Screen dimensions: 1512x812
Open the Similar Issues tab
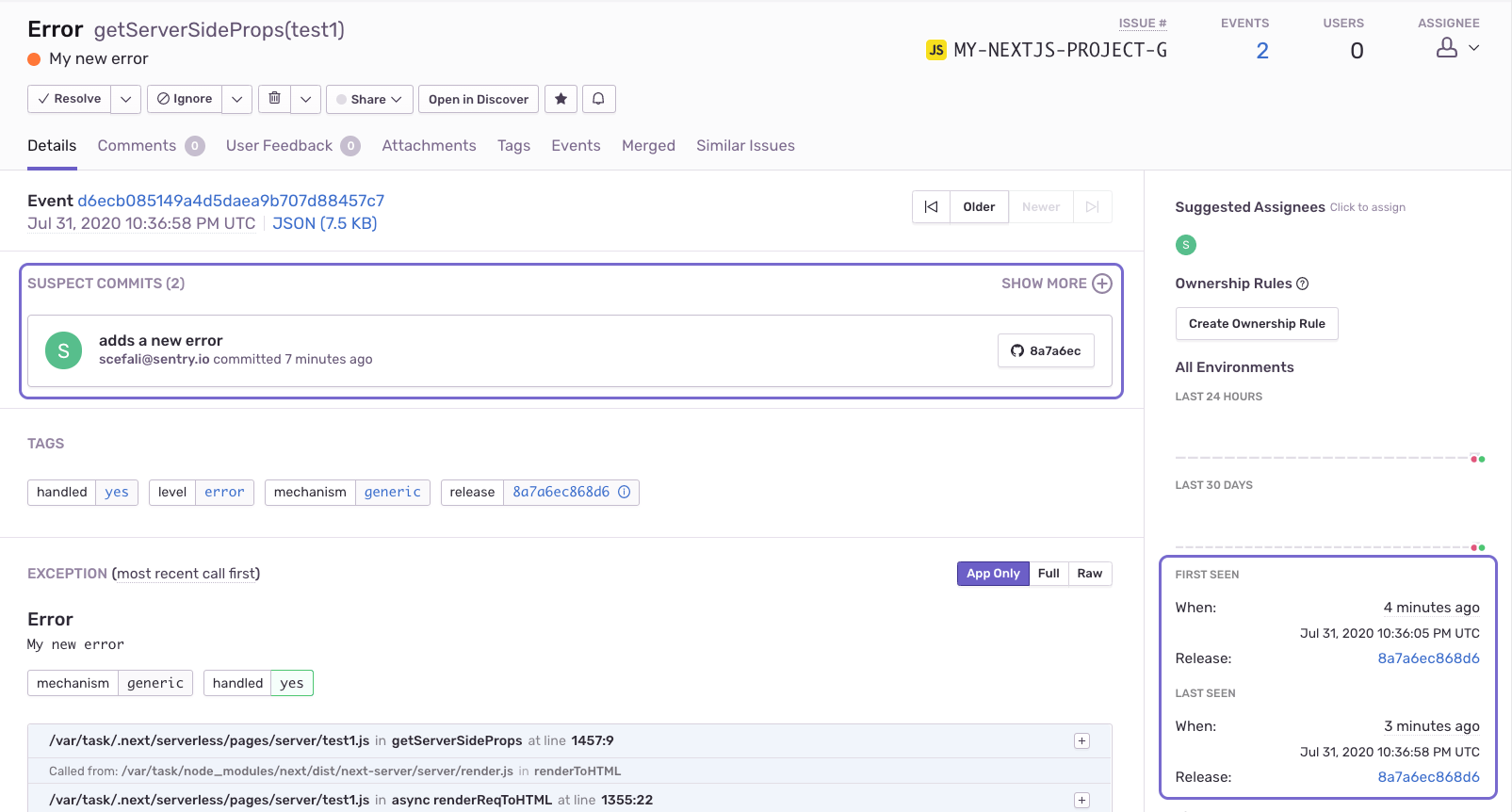coord(745,146)
